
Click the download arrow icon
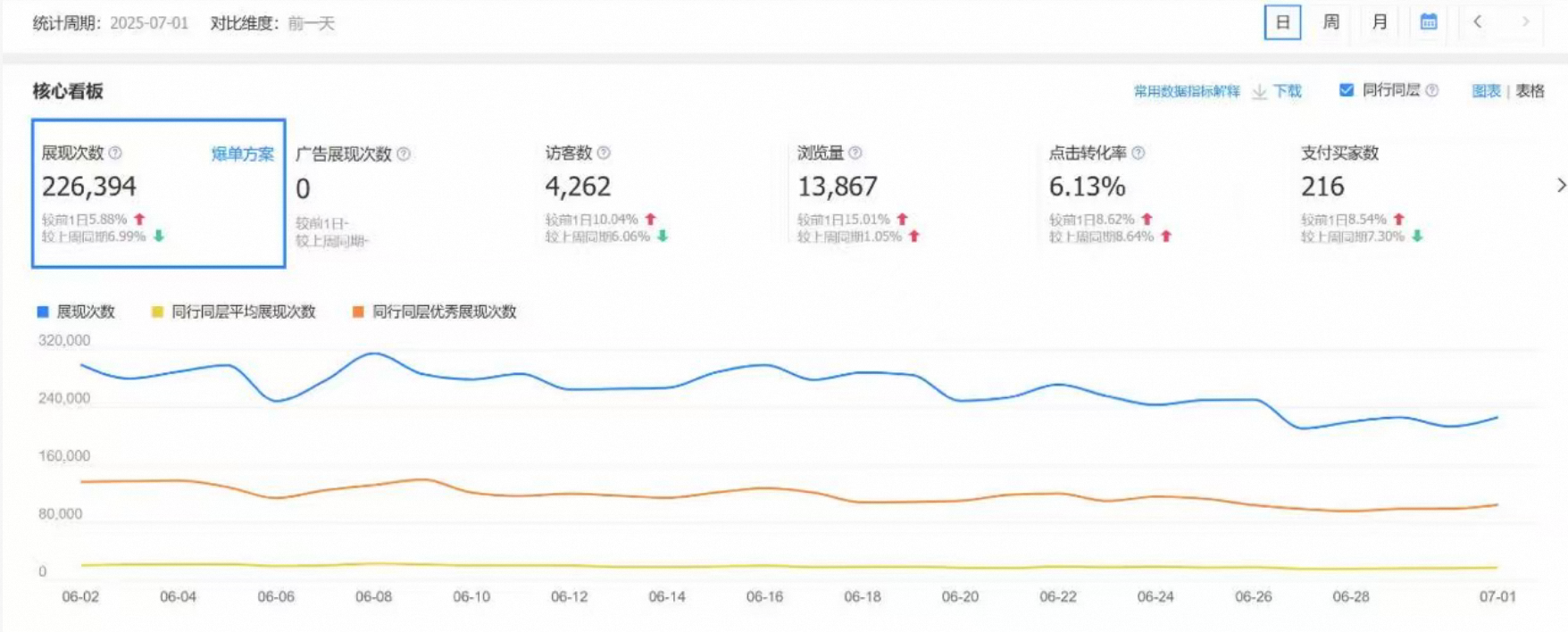[1259, 92]
